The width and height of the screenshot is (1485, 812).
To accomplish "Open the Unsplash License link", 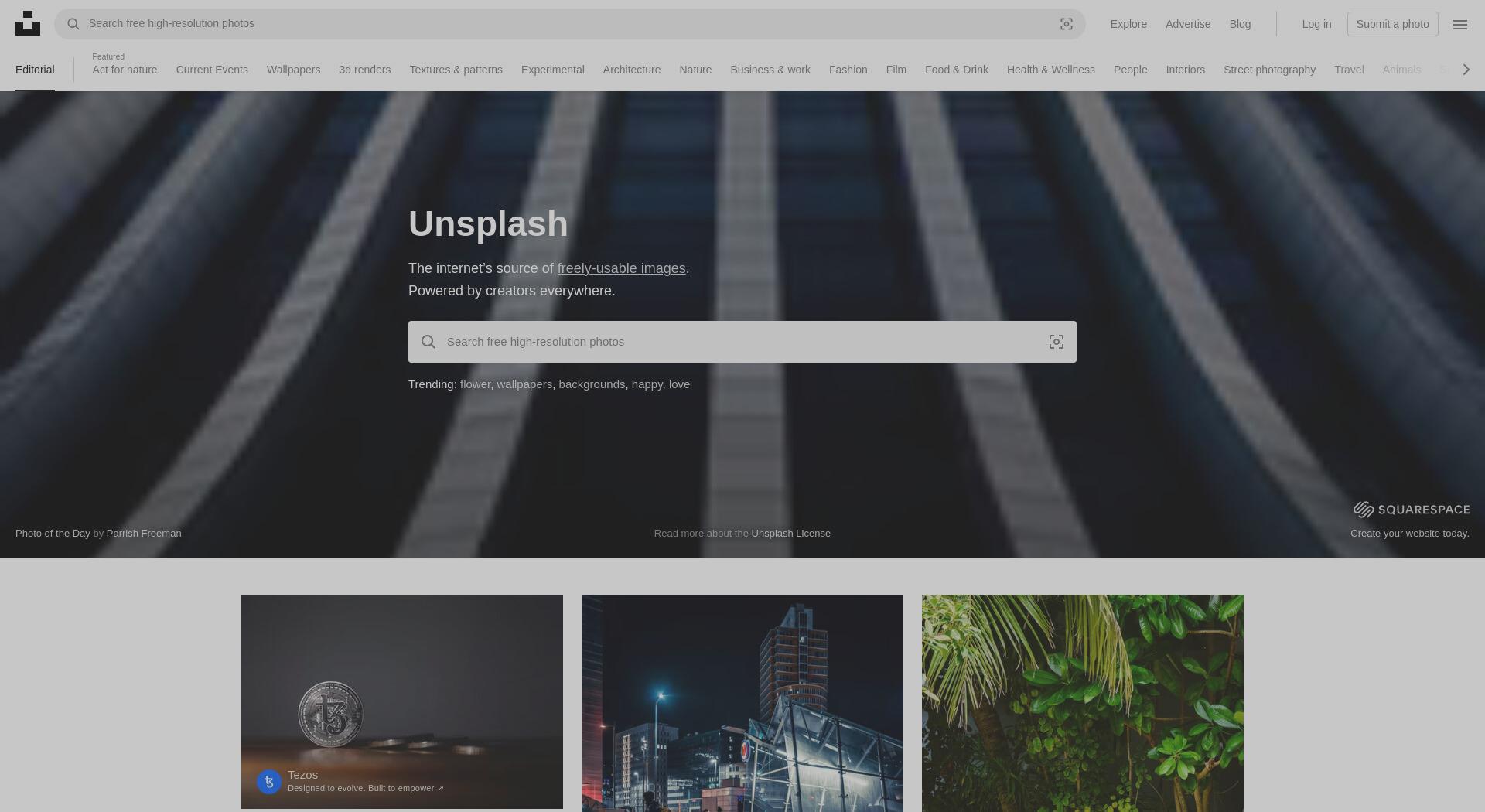I will [x=790, y=533].
